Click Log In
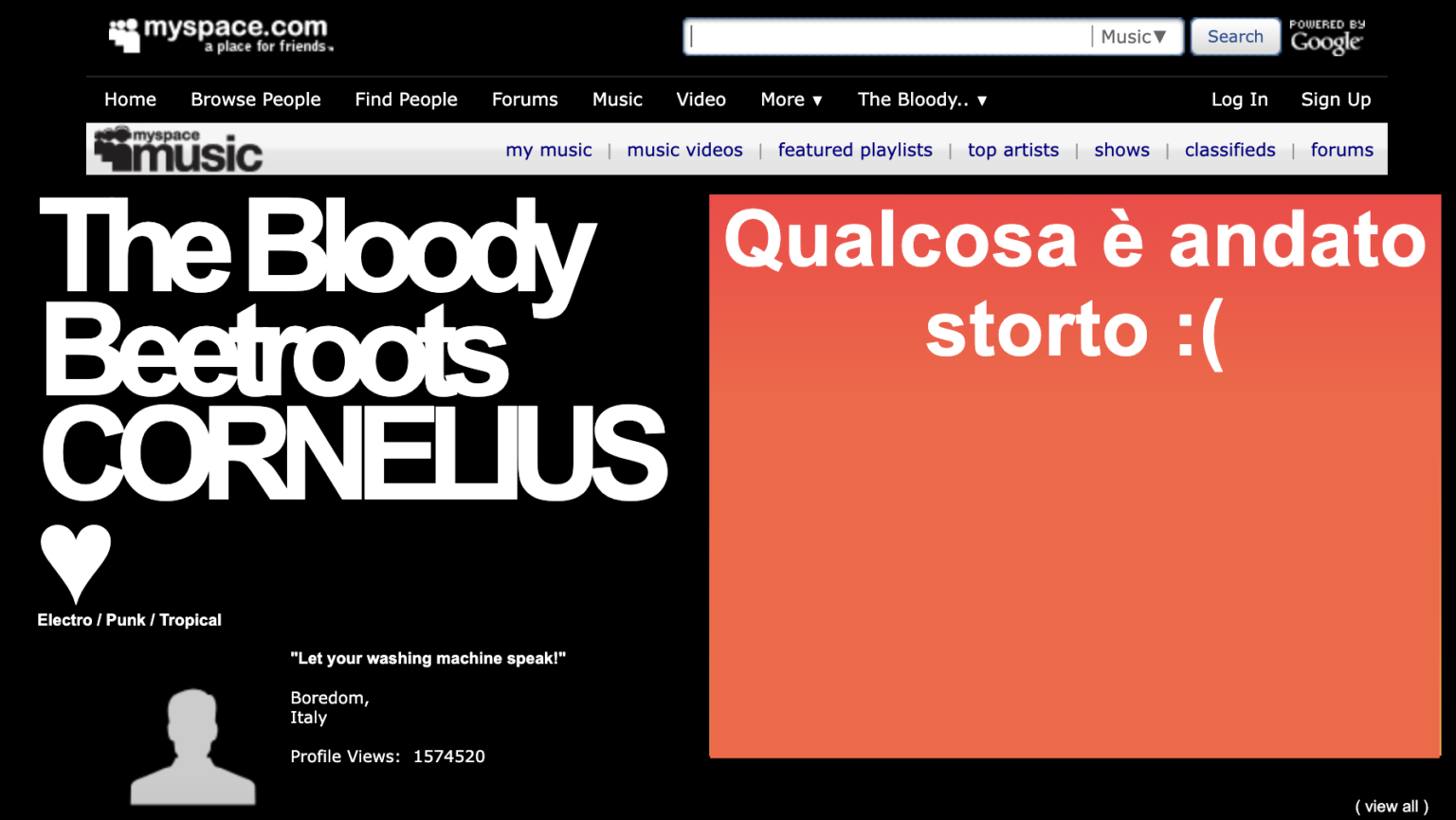Image resolution: width=1456 pixels, height=820 pixels. [1239, 100]
